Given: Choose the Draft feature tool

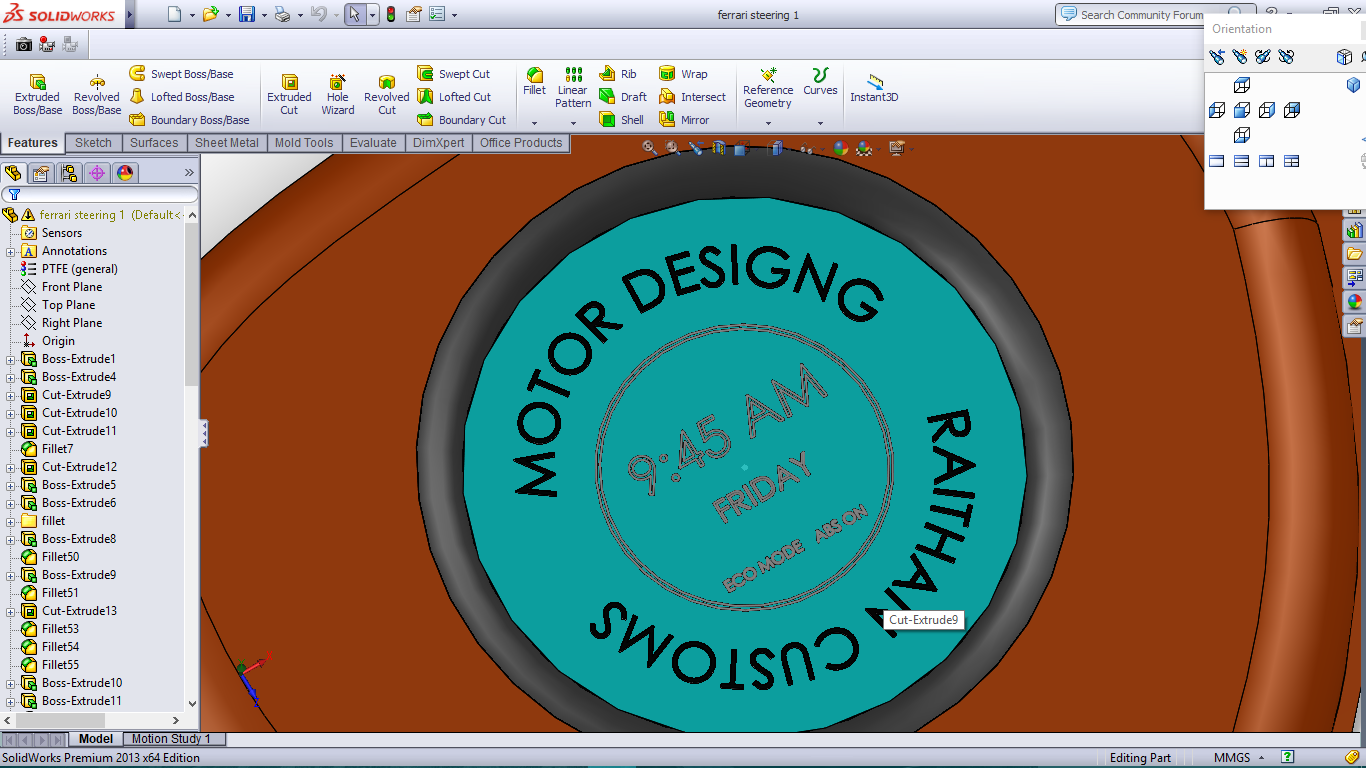Looking at the screenshot, I should 623,97.
